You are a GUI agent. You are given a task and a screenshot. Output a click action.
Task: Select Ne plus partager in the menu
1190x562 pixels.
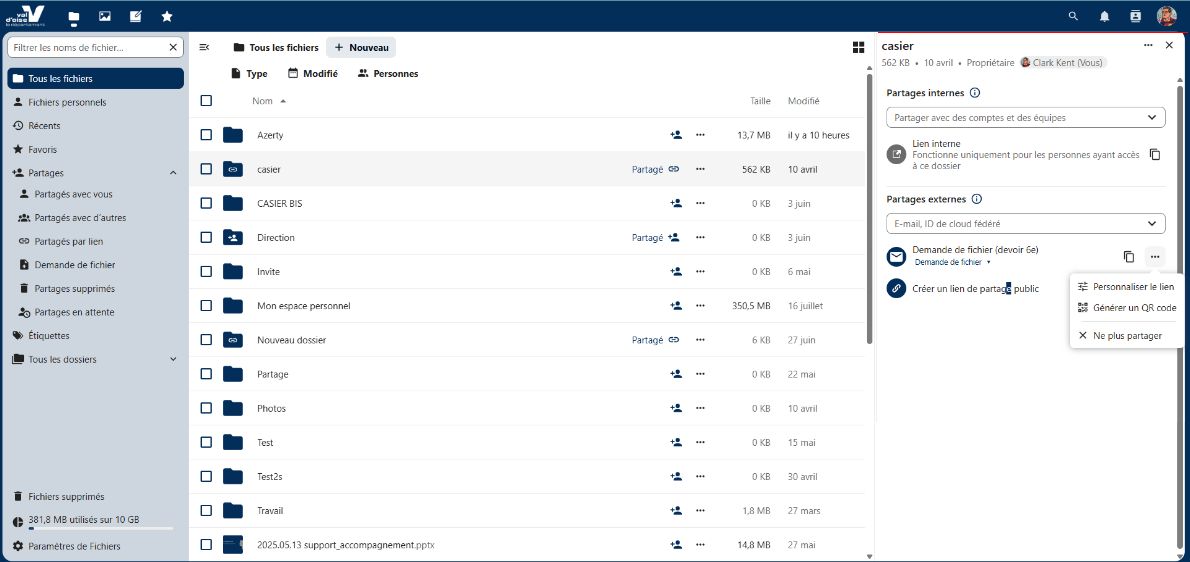click(1126, 336)
